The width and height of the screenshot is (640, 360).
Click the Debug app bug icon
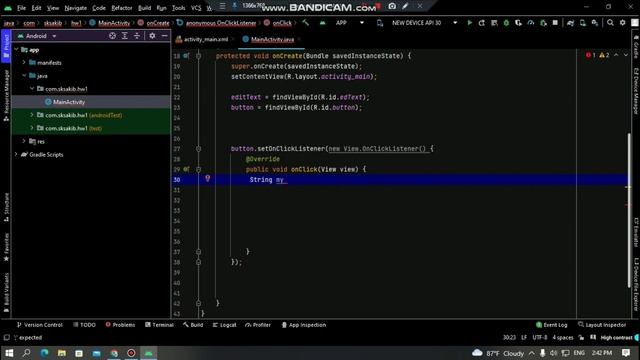(x=506, y=23)
